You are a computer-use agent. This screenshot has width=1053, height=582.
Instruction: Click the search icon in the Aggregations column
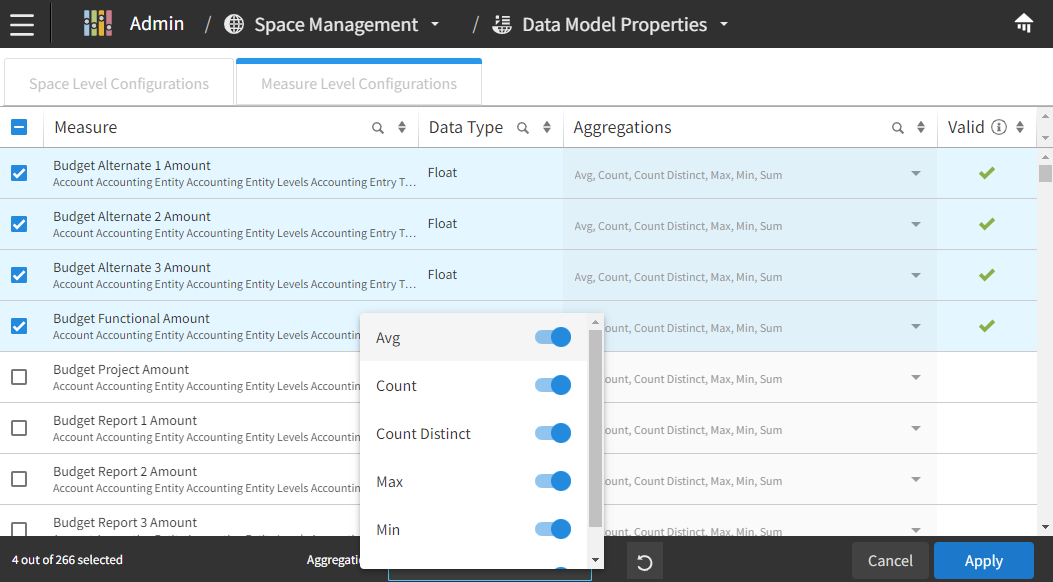point(899,127)
